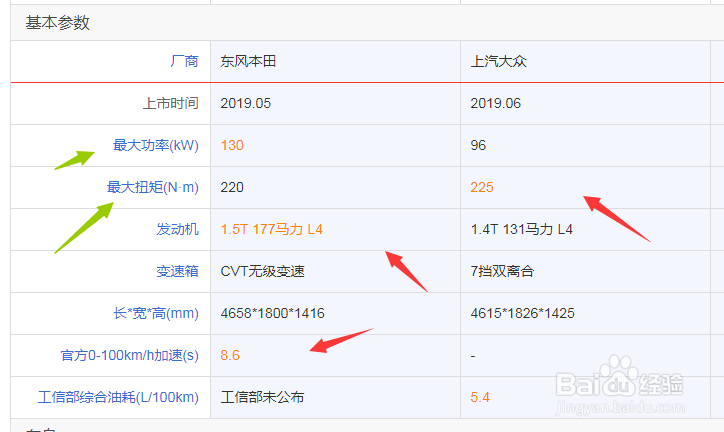
Task: Open the 工信部综合油耗(L/100km) link
Action: tap(118, 397)
